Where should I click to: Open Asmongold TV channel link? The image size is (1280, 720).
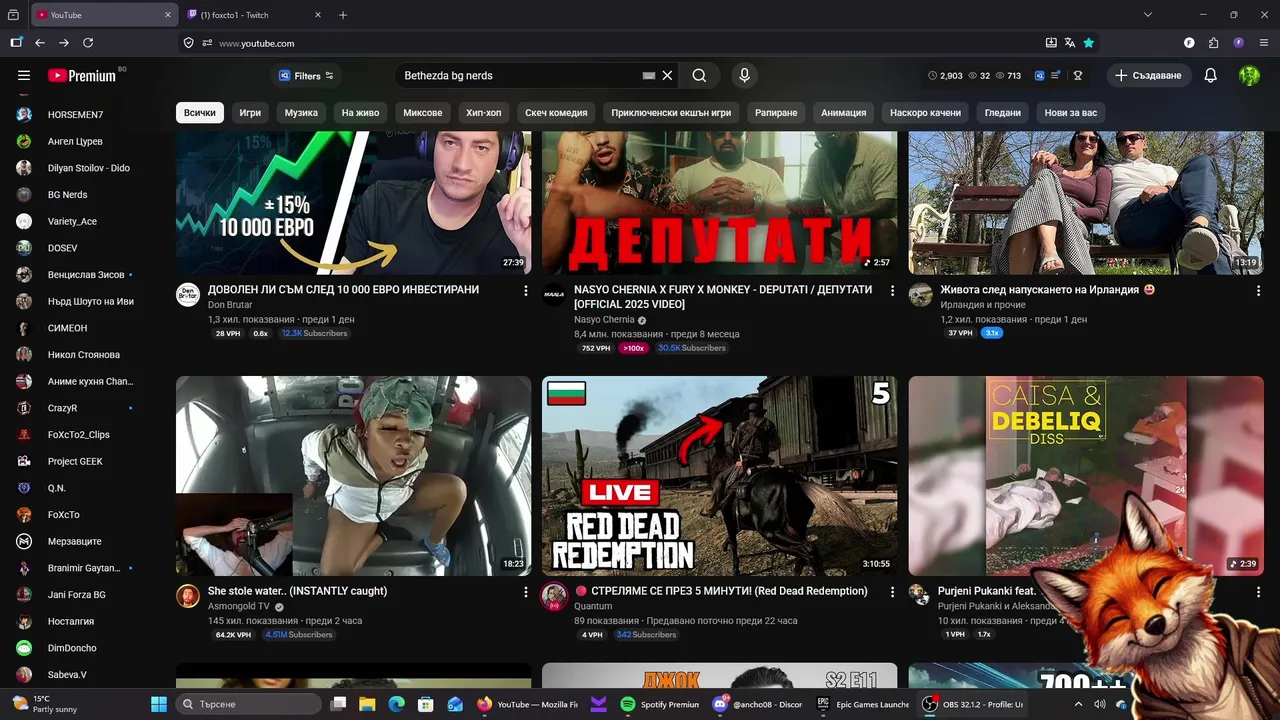239,606
